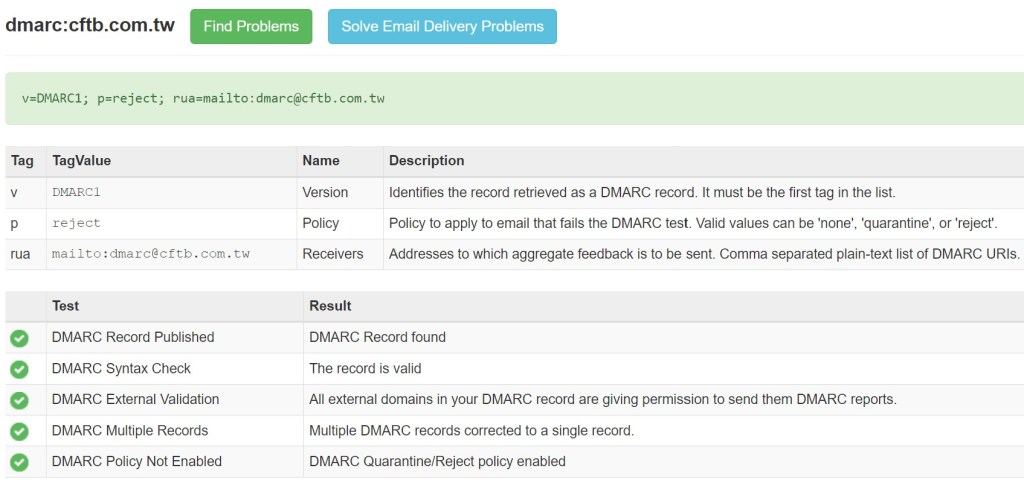The height and width of the screenshot is (480, 1024).
Task: Click the DMARC1 version tag value
Action: pos(76,192)
